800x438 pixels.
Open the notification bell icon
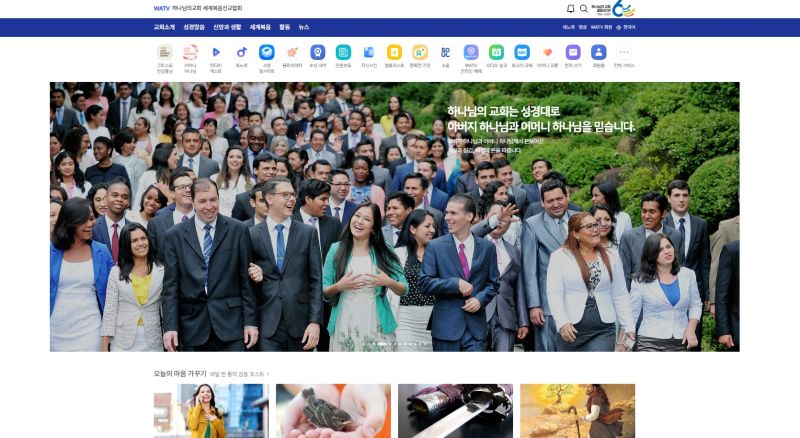tap(570, 9)
